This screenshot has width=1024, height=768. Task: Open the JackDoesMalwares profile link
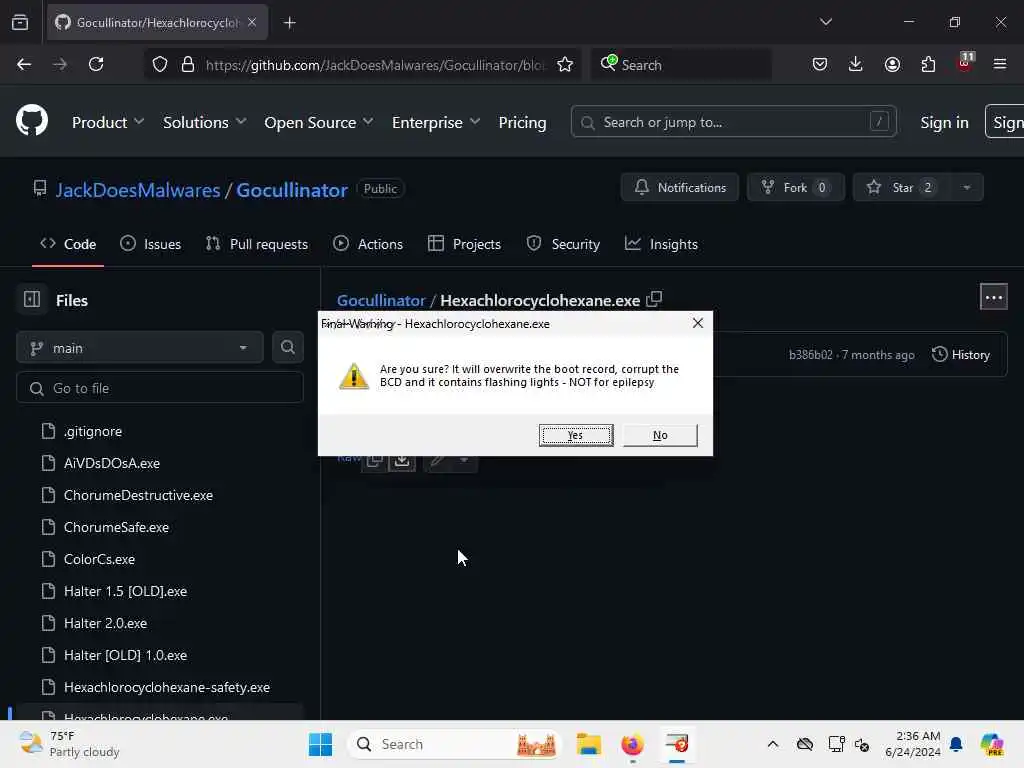pyautogui.click(x=138, y=189)
